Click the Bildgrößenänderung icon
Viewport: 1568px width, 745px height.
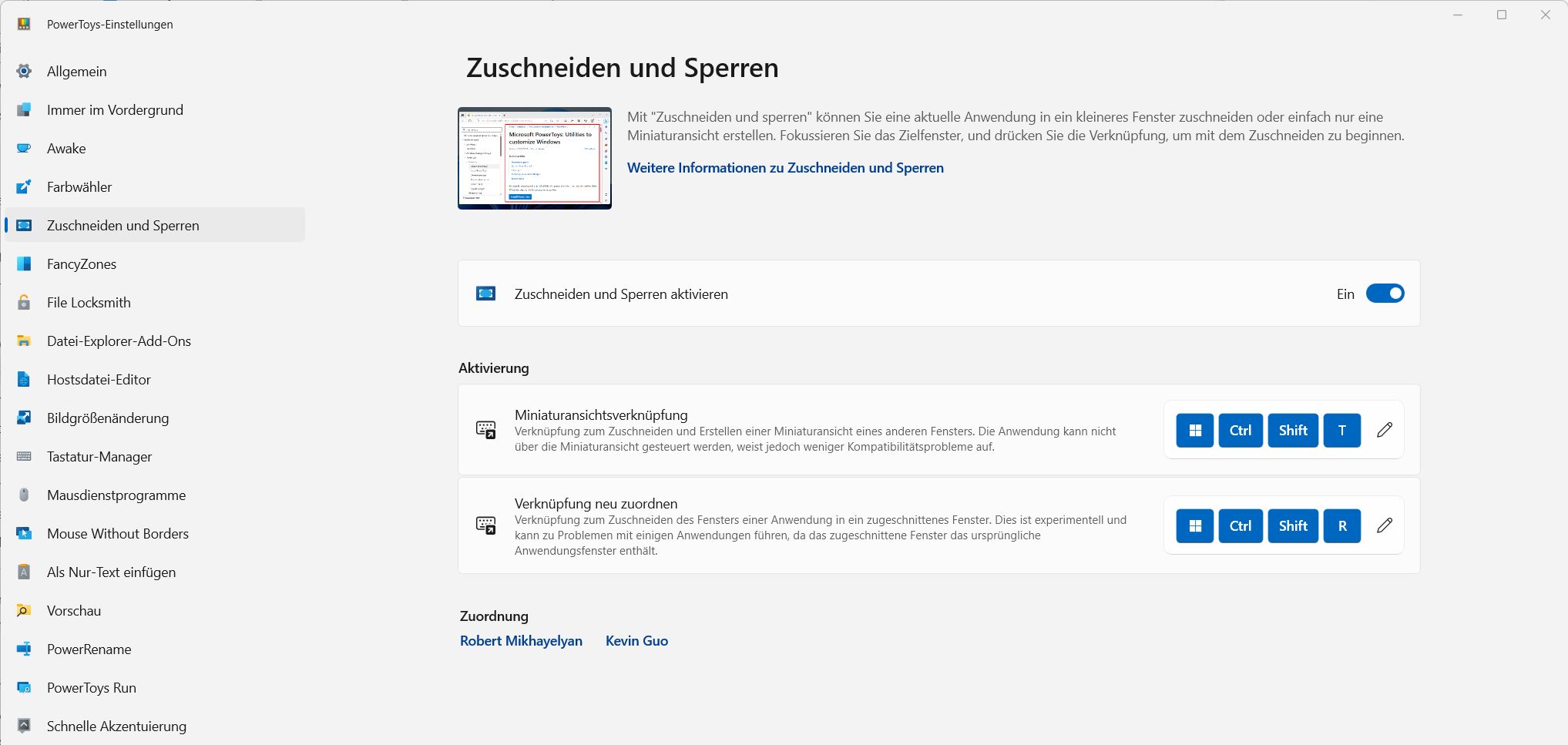click(x=24, y=418)
